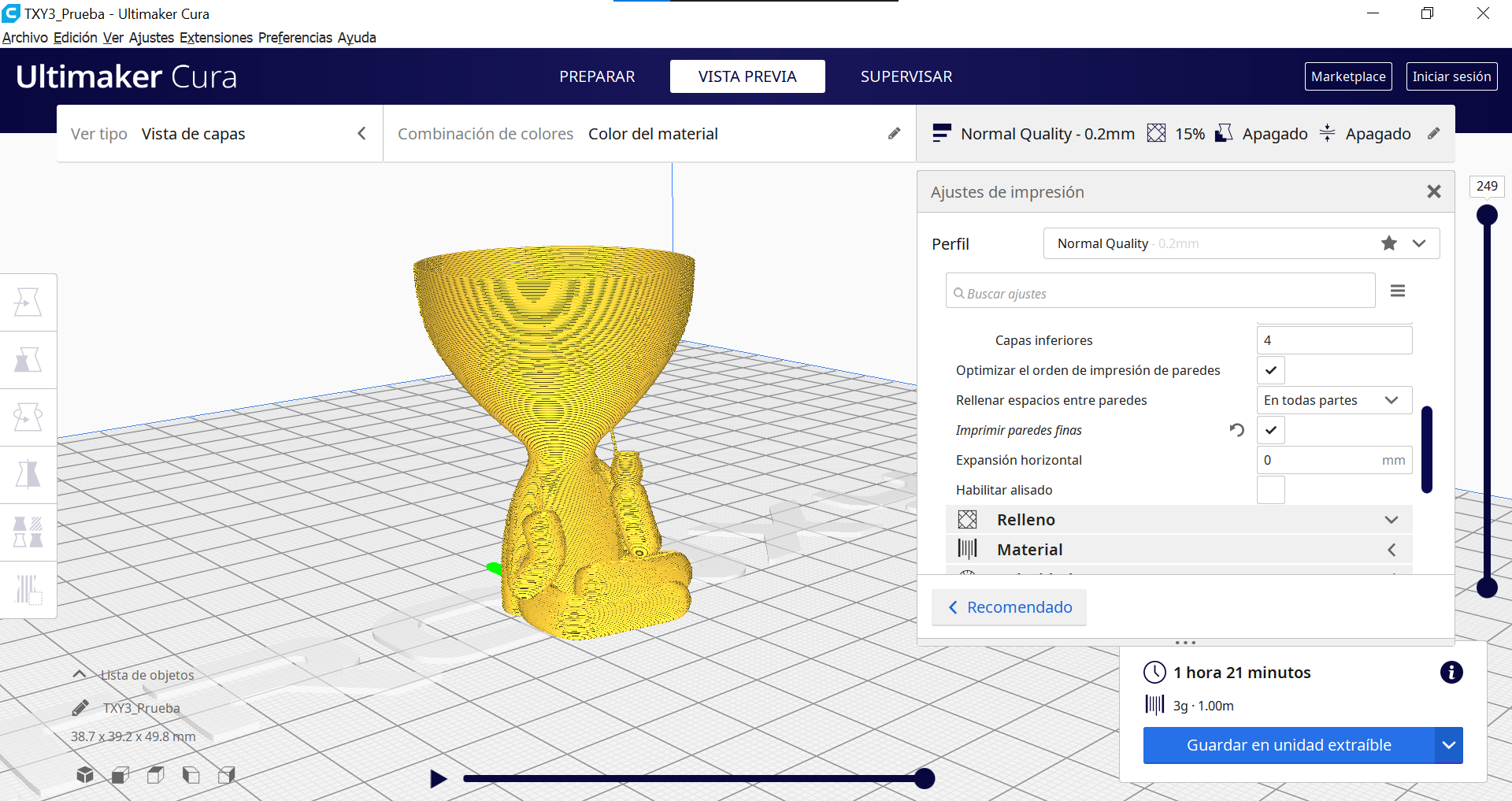The image size is (1512, 801).
Task: Select the Move tool in left toolbar
Action: (28, 302)
